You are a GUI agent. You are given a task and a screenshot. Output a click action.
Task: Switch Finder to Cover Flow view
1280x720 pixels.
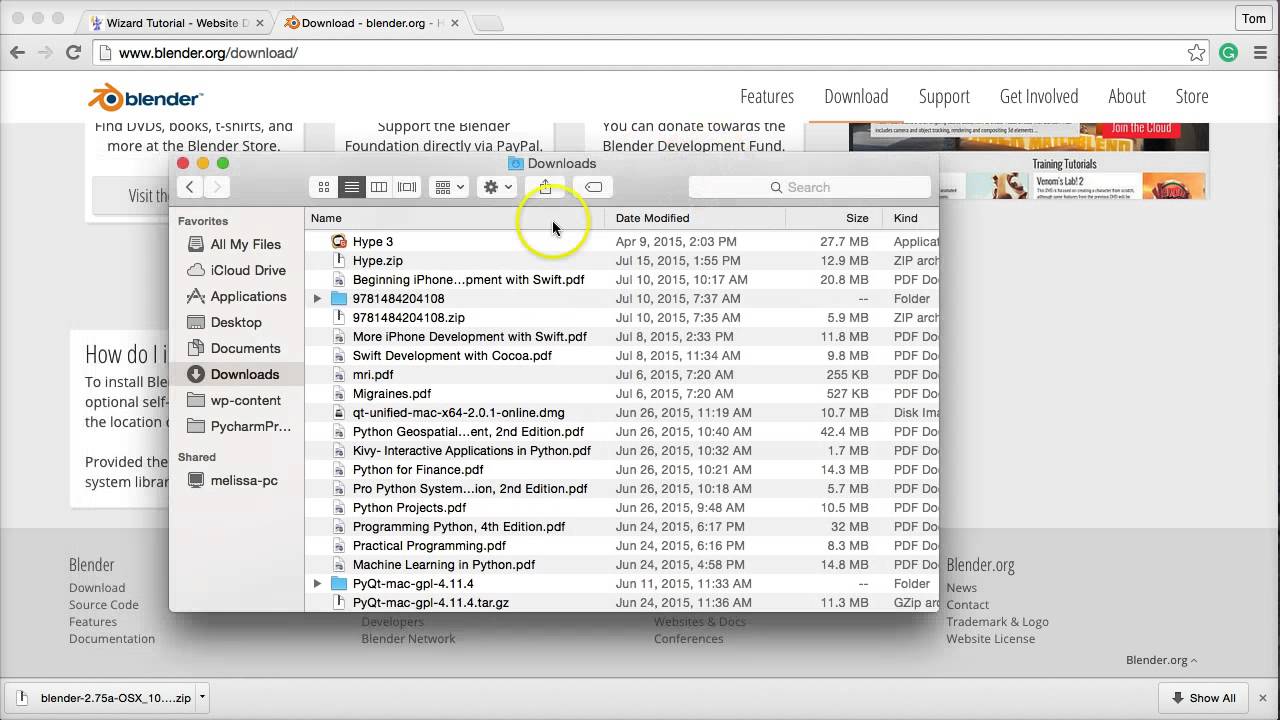pyautogui.click(x=407, y=187)
